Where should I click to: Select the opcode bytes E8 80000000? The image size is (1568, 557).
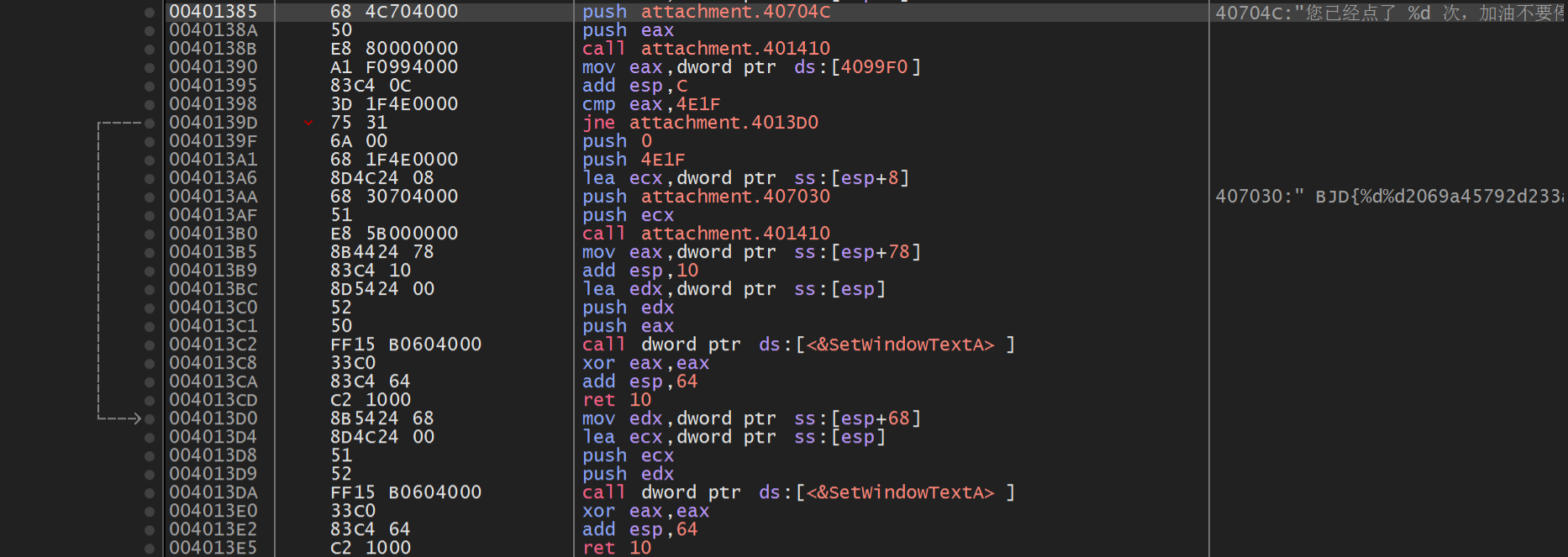click(x=394, y=49)
